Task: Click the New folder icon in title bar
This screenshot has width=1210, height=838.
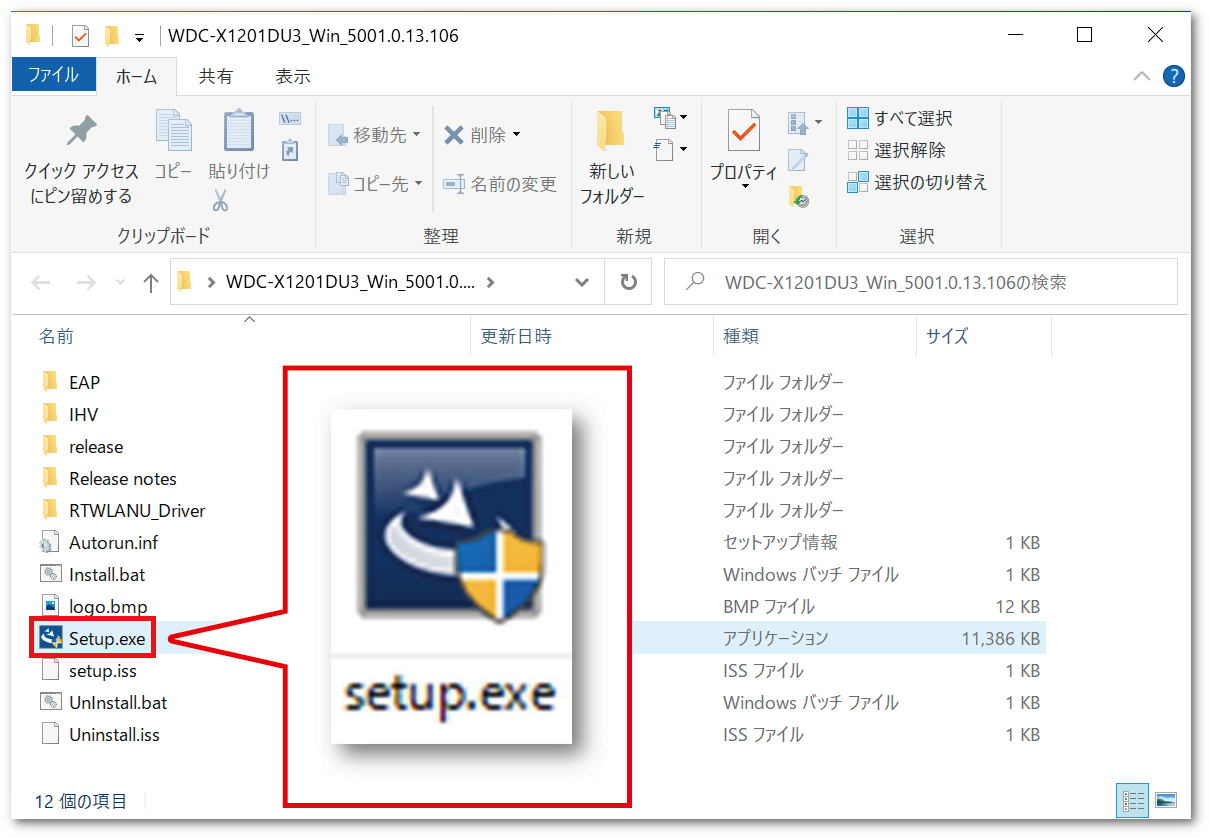Action: click(x=112, y=36)
